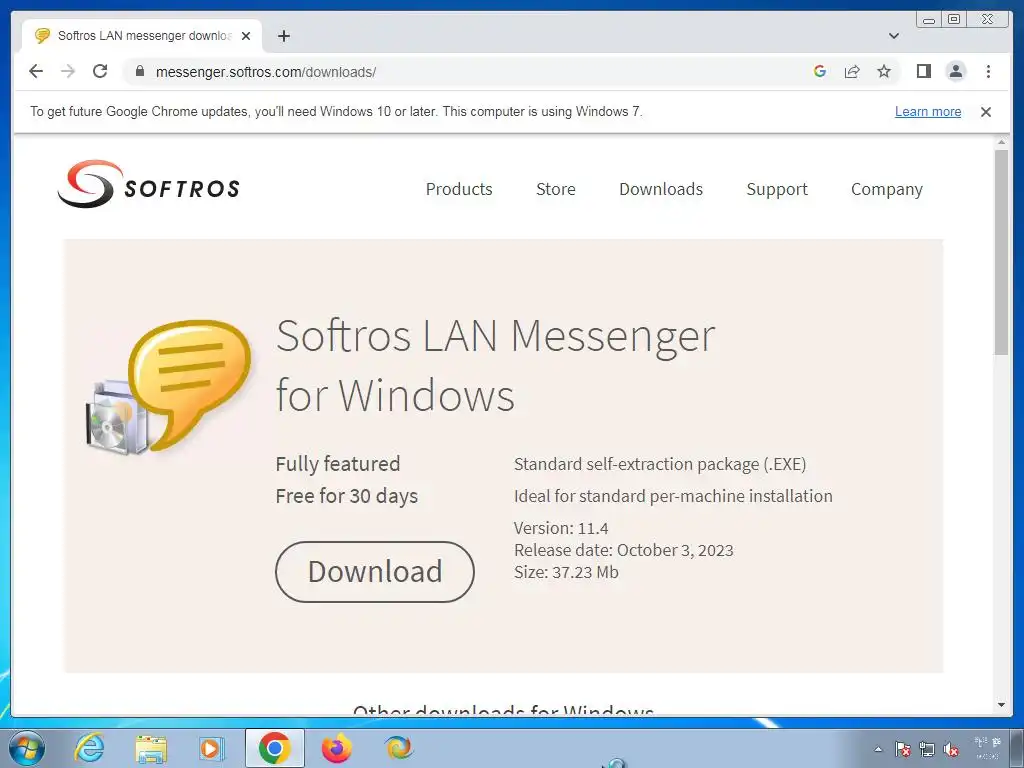Click 'Ideal for standard per-machine installation' text
This screenshot has width=1024, height=768.
673,496
